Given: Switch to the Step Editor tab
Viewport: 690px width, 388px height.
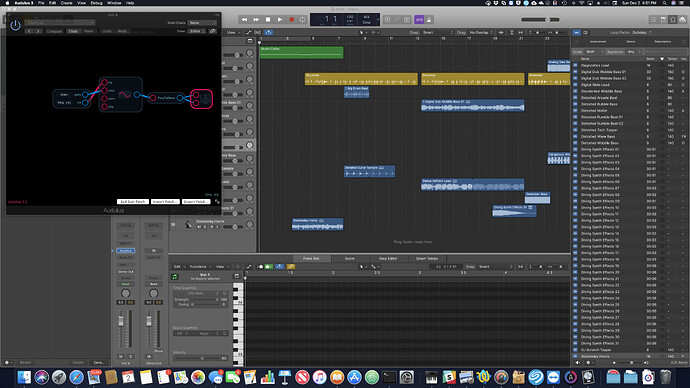Looking at the screenshot, I should (x=388, y=259).
